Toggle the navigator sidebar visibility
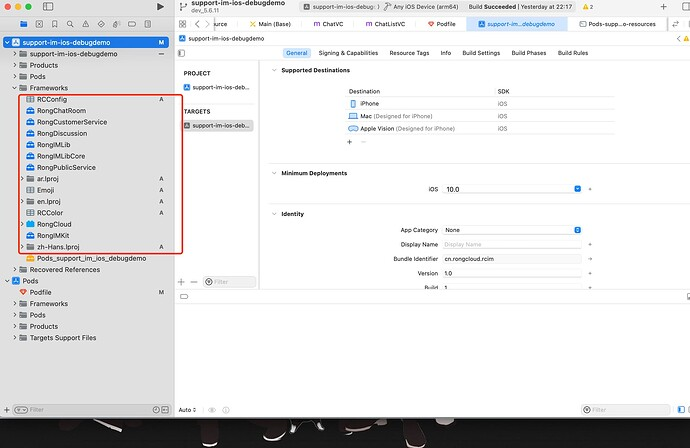The height and width of the screenshot is (448, 690). point(48,7)
